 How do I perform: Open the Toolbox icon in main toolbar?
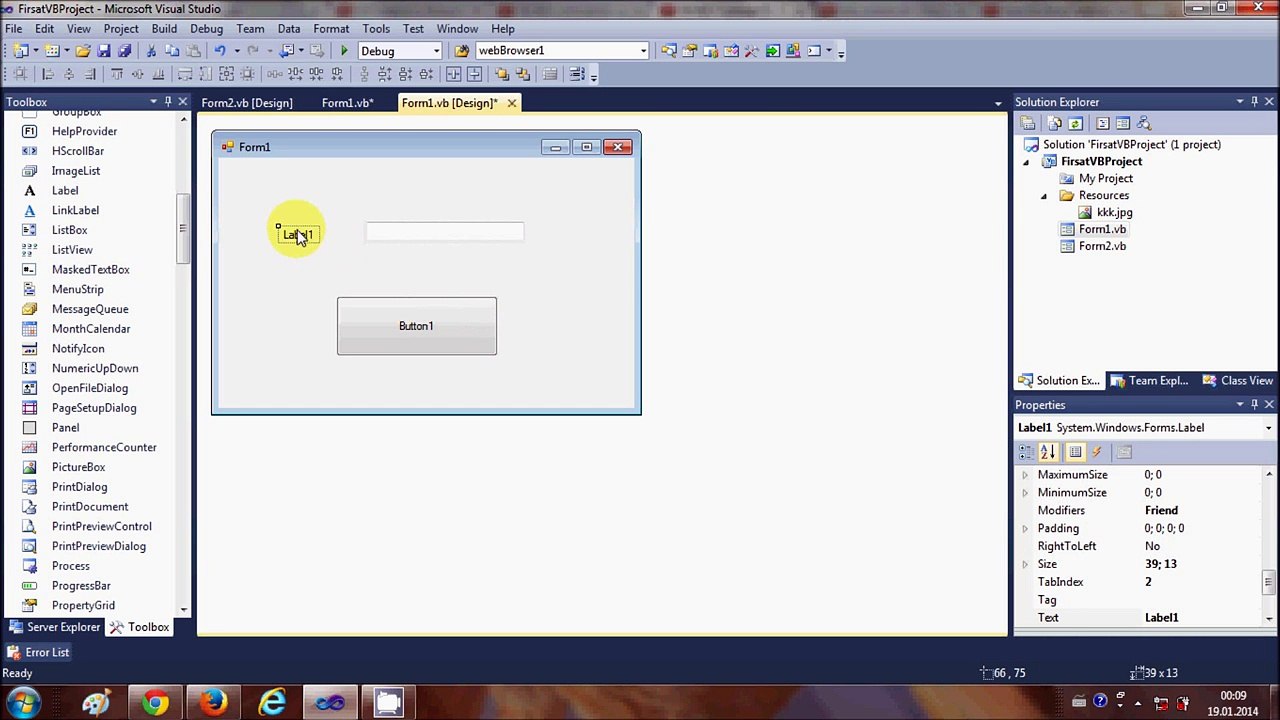point(751,51)
